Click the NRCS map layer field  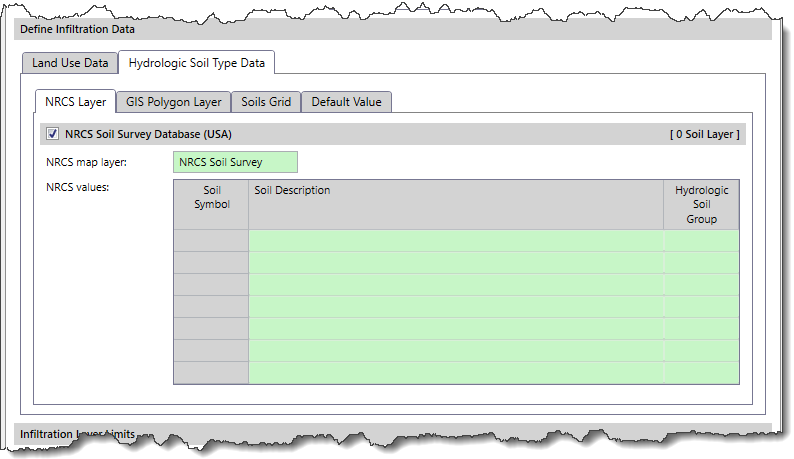click(x=235, y=162)
